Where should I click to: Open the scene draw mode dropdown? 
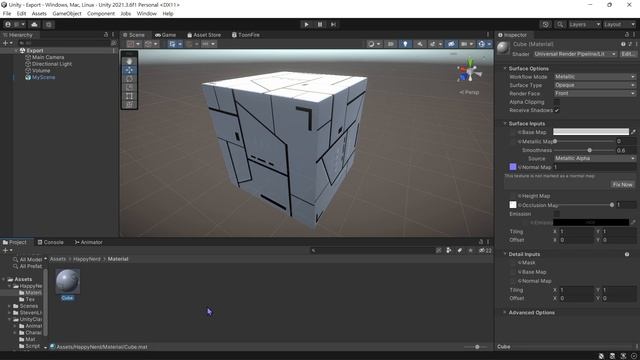click(x=373, y=44)
